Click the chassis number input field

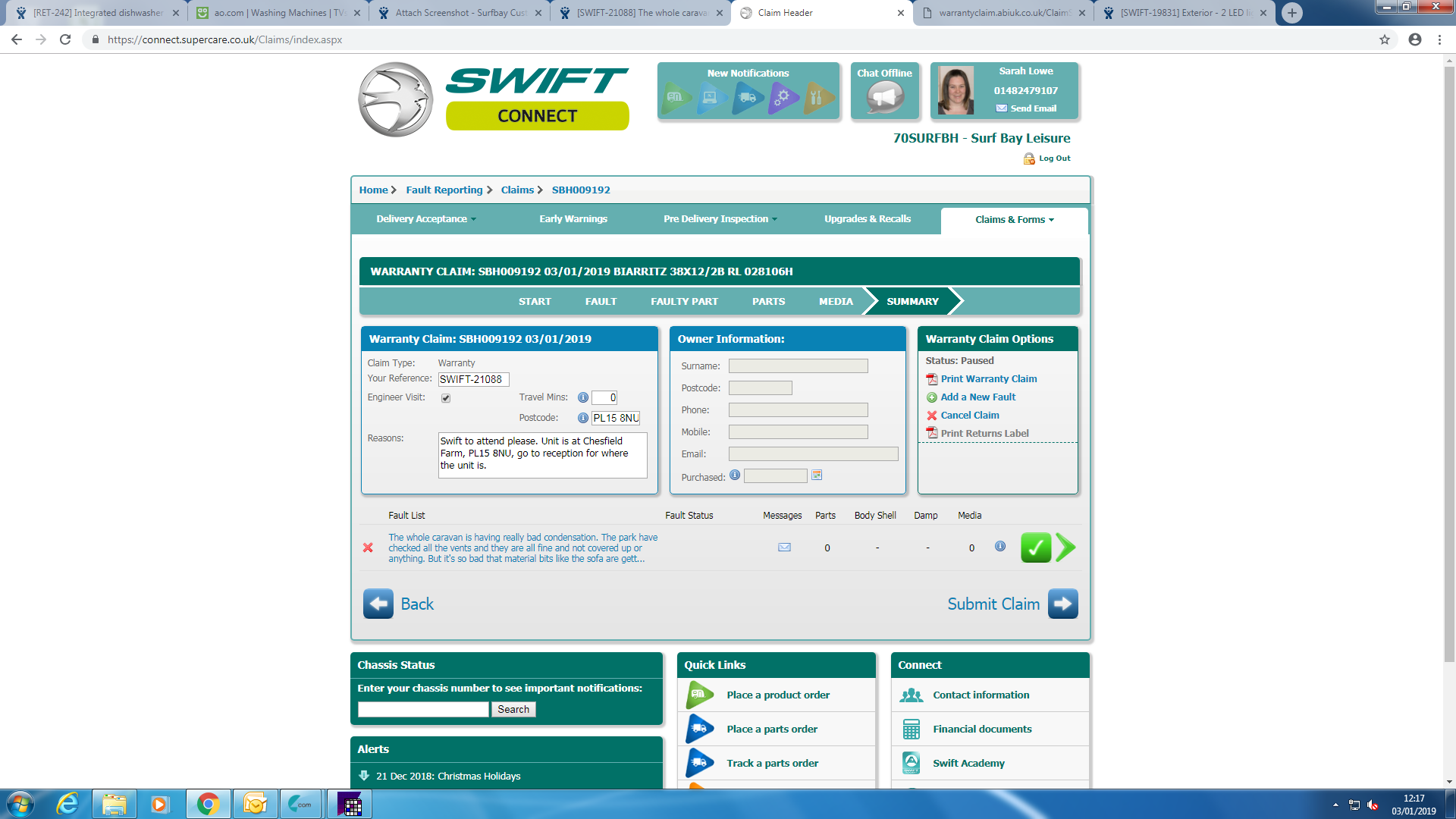423,710
